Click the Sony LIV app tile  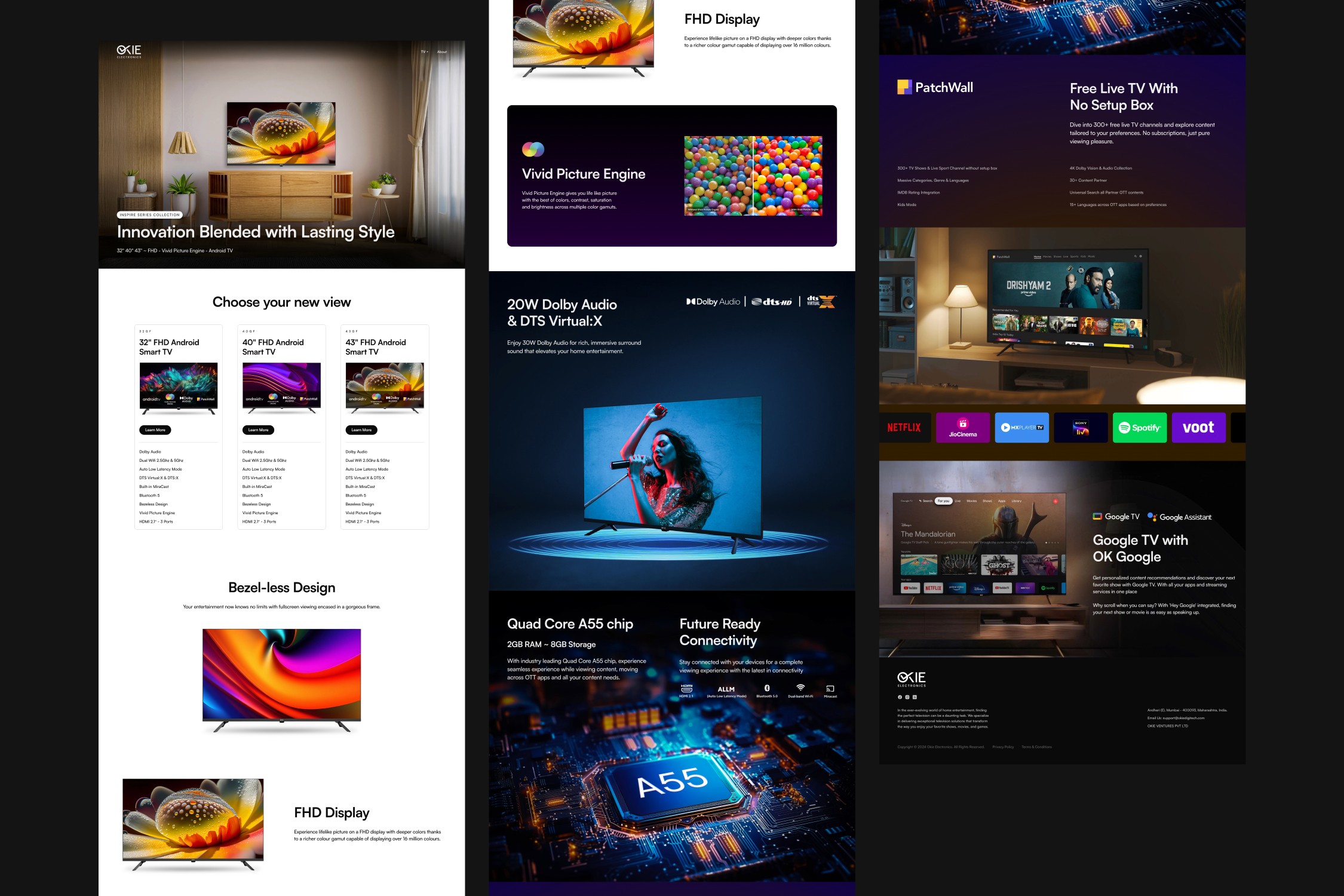click(x=1081, y=428)
